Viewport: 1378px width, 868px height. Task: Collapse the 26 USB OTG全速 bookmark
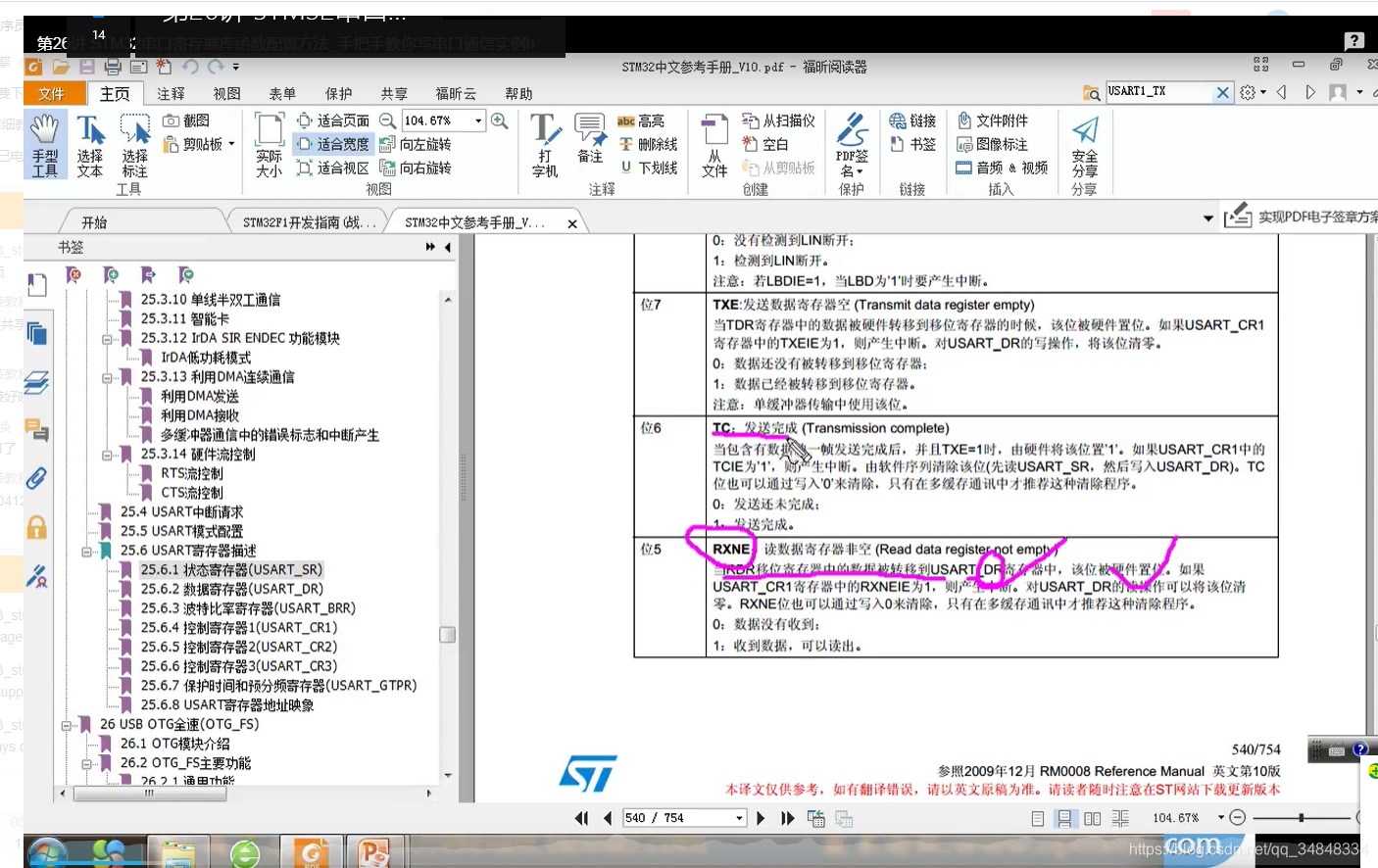(x=66, y=726)
